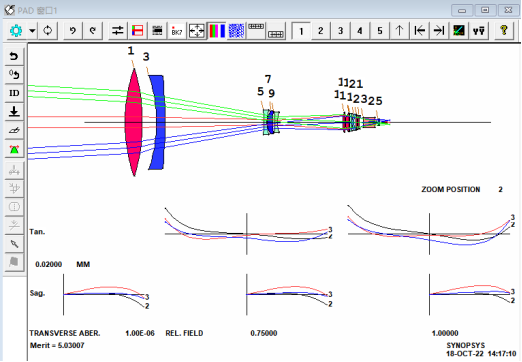
Task: Select the diagonal pointer arrow sidebar icon
Action: (14, 244)
